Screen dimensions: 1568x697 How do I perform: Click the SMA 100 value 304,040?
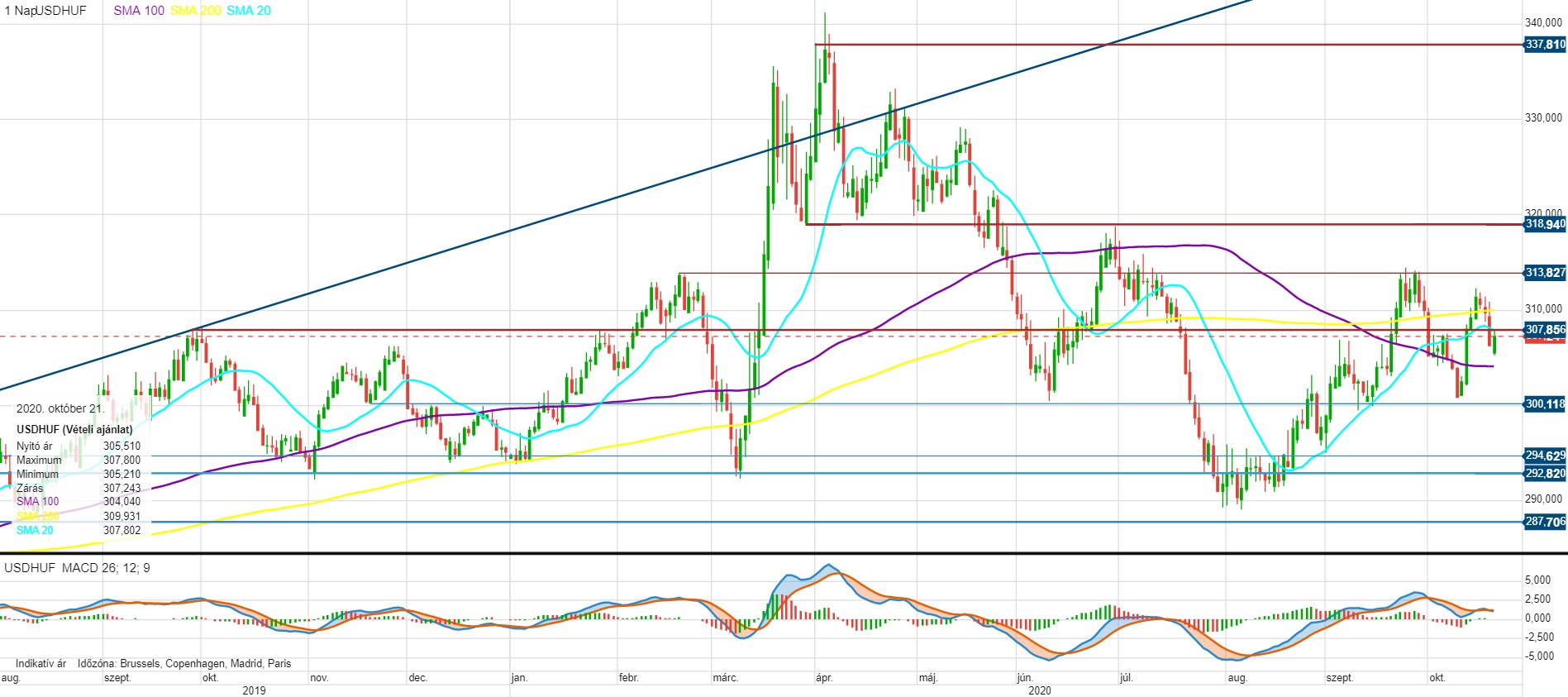(x=122, y=501)
